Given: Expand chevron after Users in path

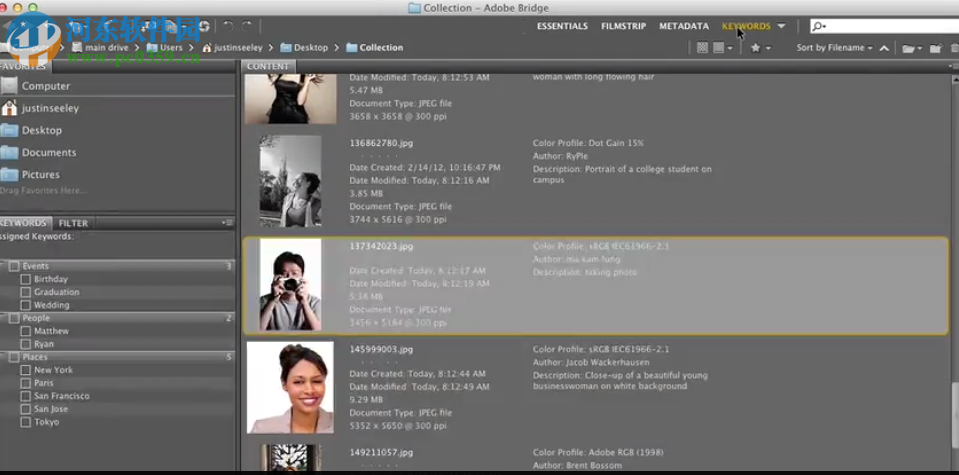Looking at the screenshot, I should click(x=191, y=48).
